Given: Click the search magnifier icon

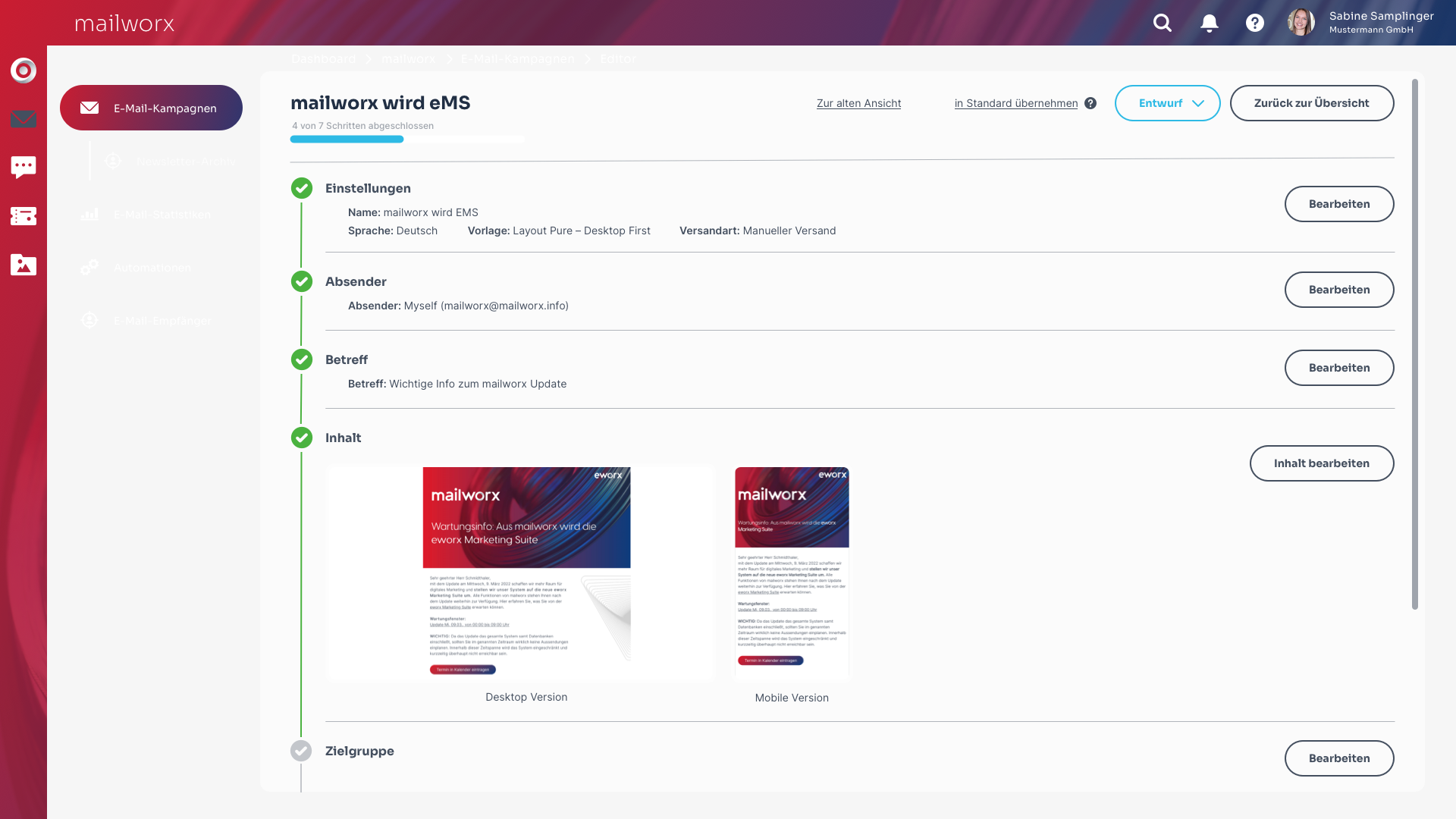Looking at the screenshot, I should [1163, 23].
